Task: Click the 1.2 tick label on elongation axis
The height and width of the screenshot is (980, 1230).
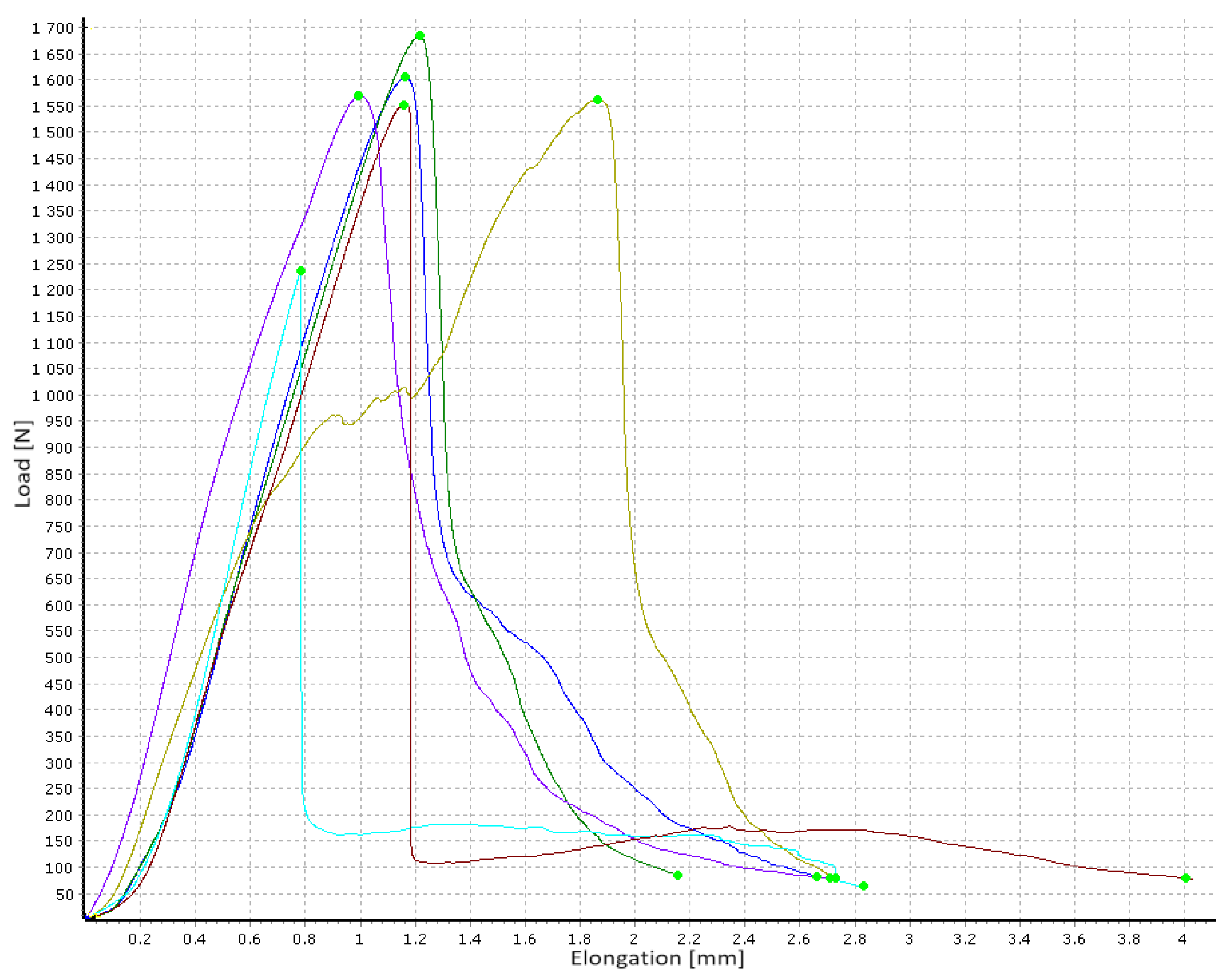Action: pos(415,939)
